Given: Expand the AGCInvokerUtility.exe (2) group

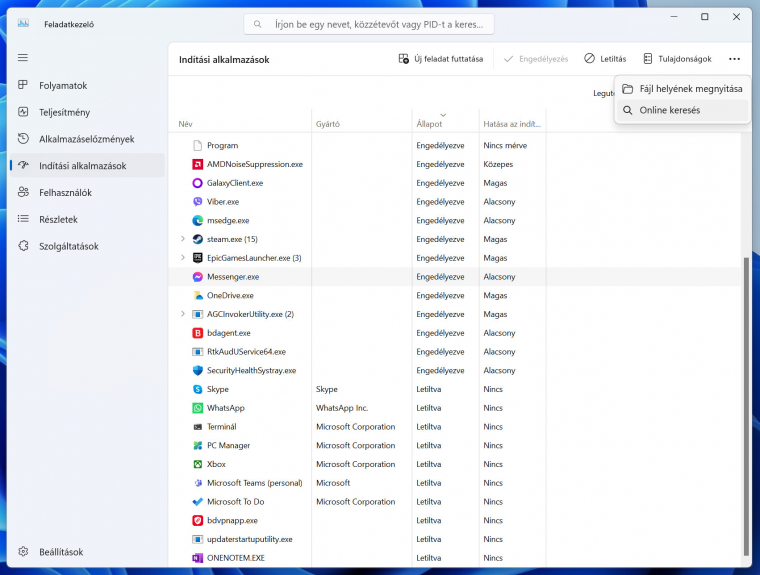Looking at the screenshot, I should 183,314.
